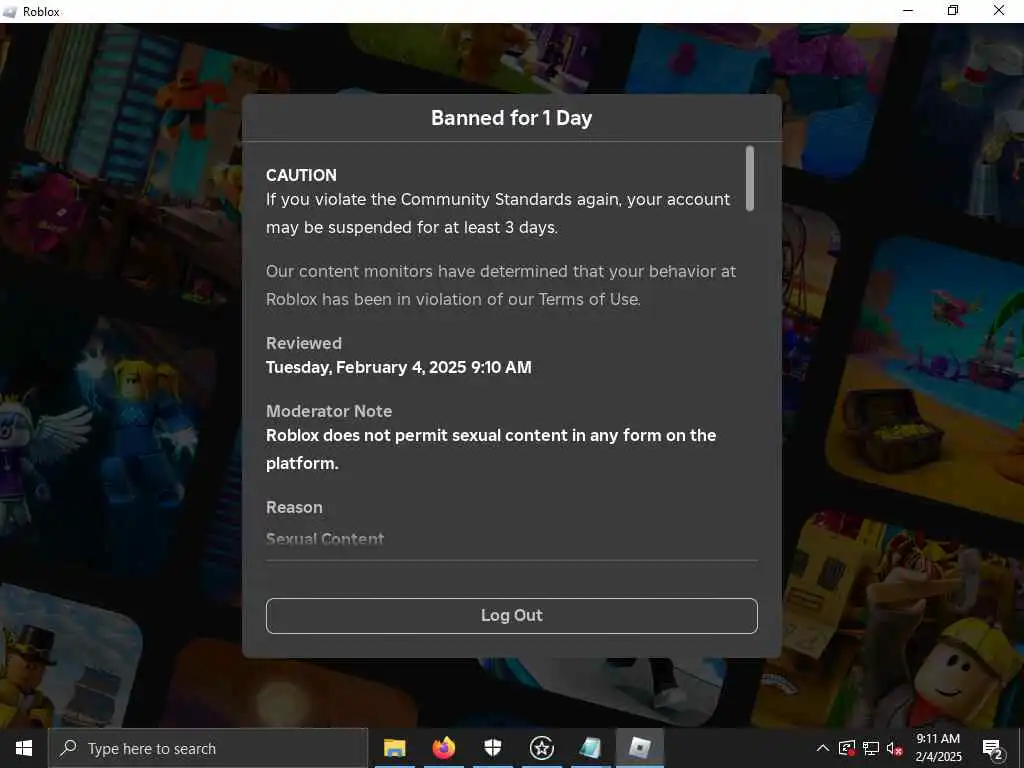Minimize the Roblox window
This screenshot has height=768, width=1024.
tap(908, 10)
